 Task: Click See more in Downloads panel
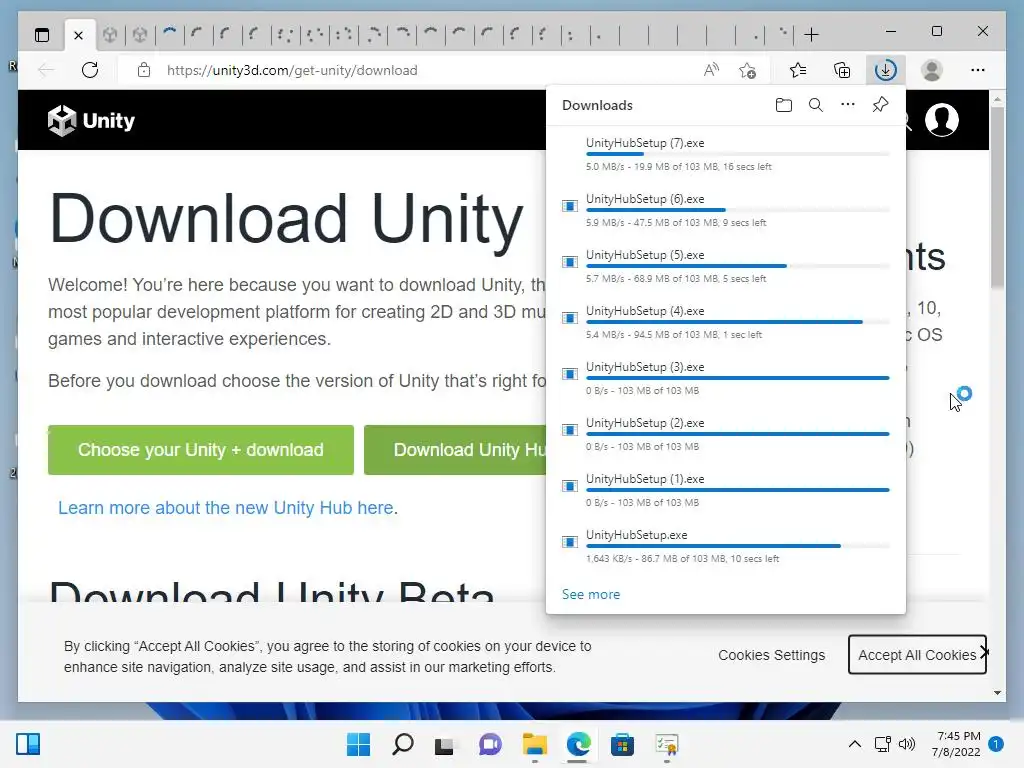pos(591,594)
